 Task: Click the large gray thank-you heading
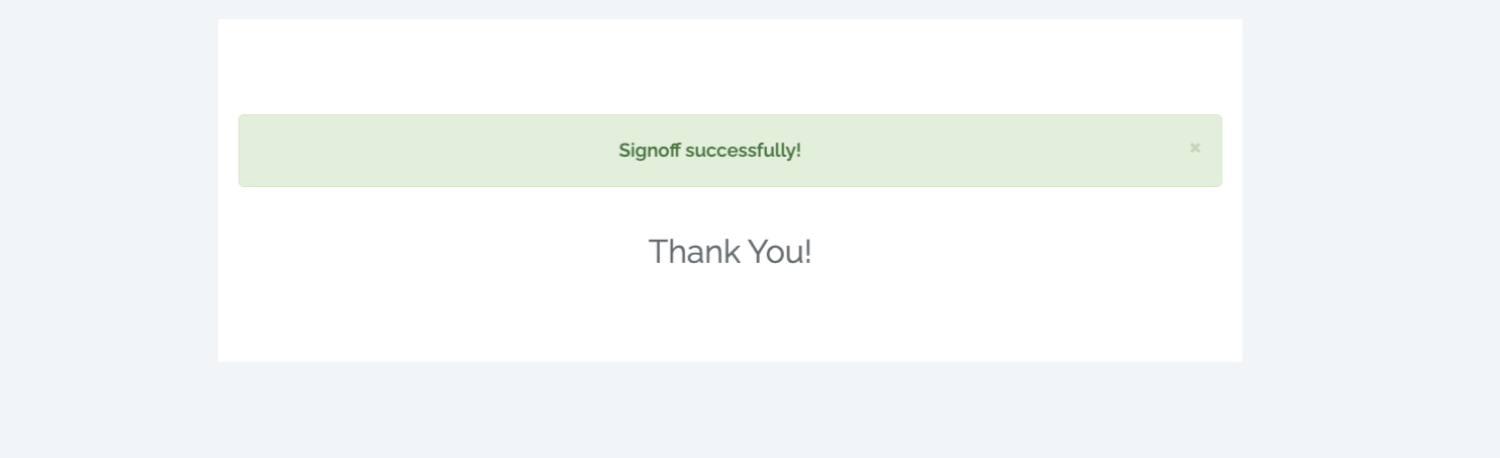729,252
